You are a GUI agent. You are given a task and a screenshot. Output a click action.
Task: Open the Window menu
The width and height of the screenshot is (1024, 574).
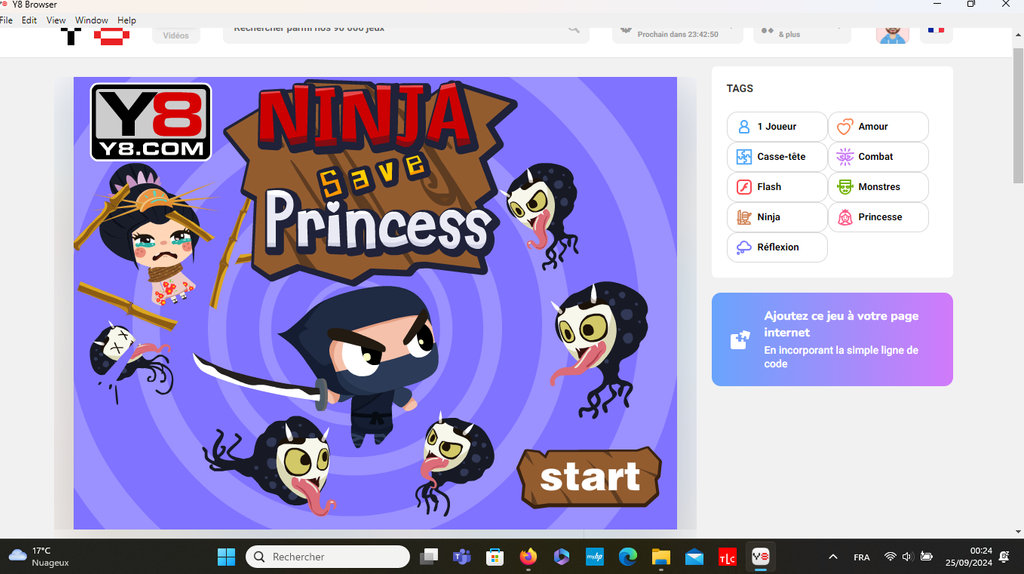point(91,20)
